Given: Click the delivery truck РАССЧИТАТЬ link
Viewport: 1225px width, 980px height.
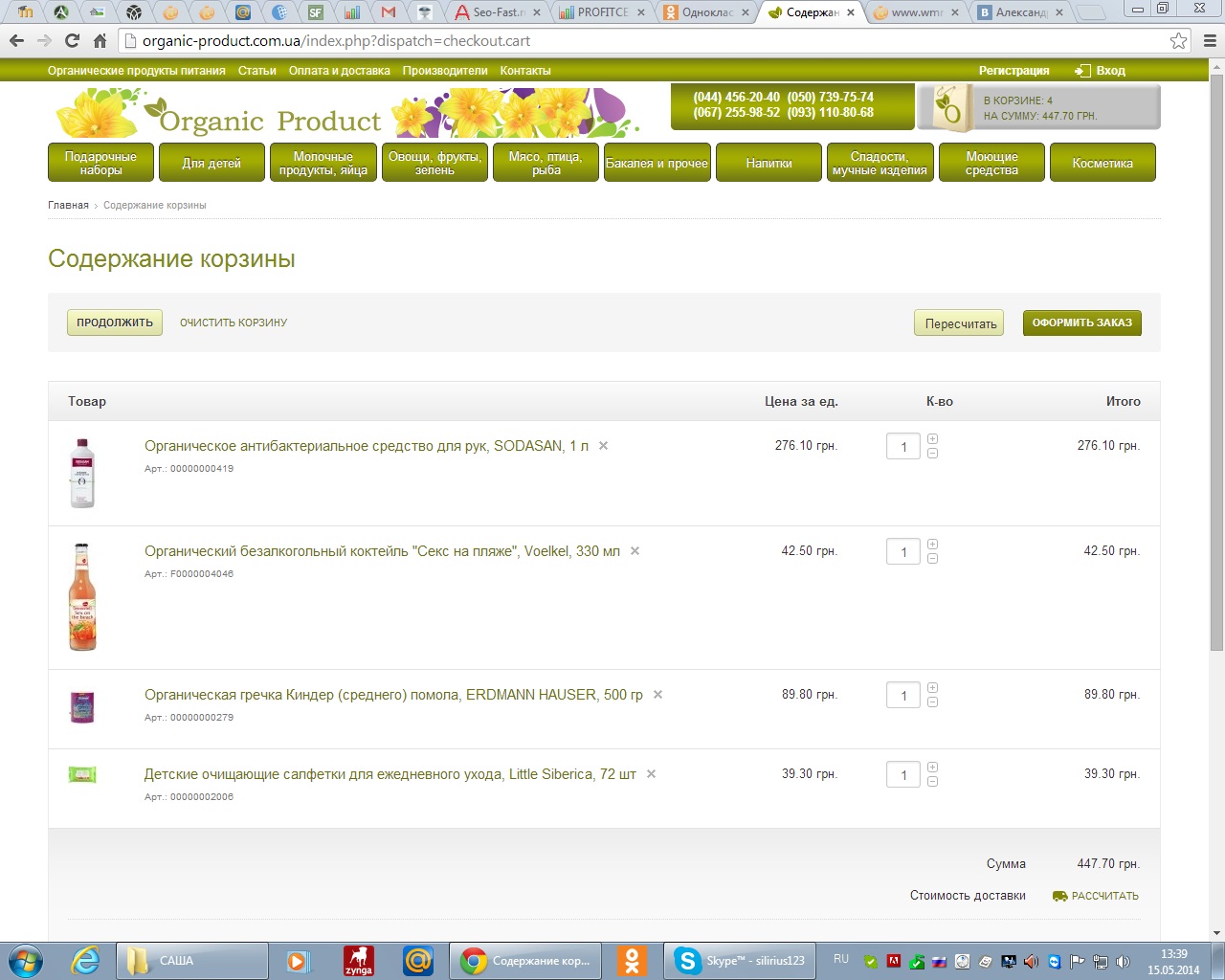Looking at the screenshot, I should (x=1096, y=896).
